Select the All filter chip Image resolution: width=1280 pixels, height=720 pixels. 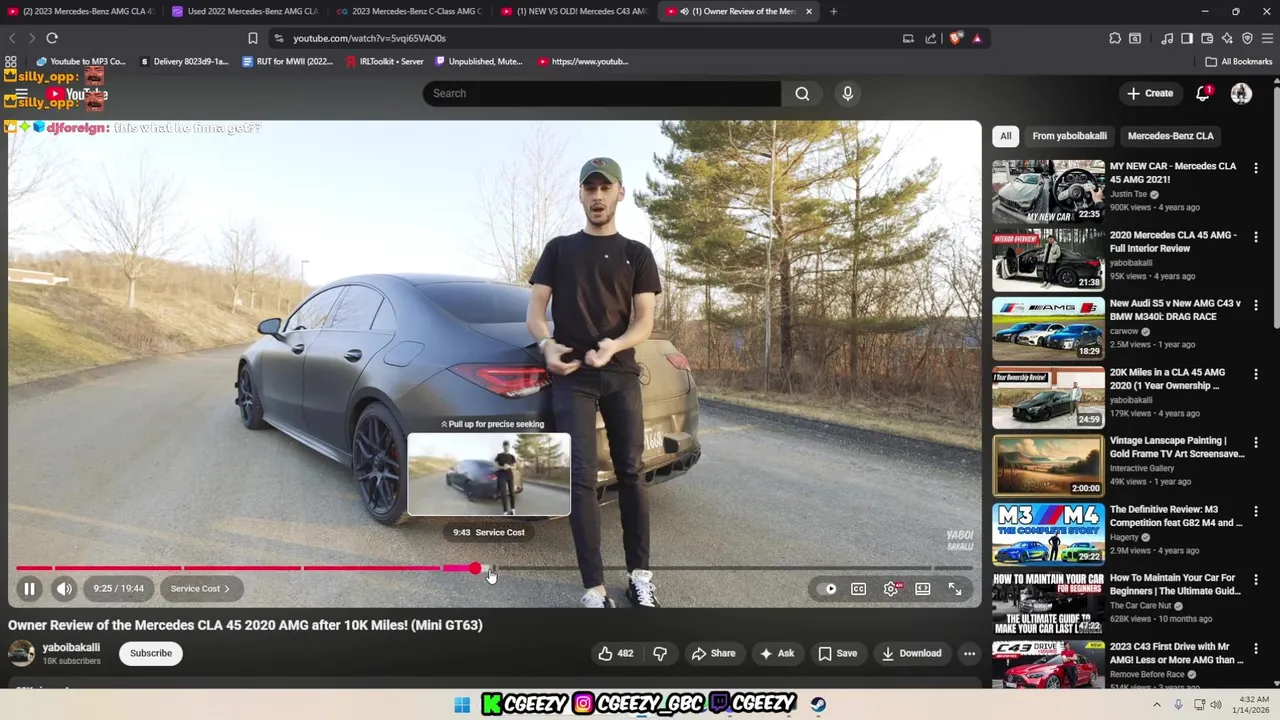point(1005,136)
